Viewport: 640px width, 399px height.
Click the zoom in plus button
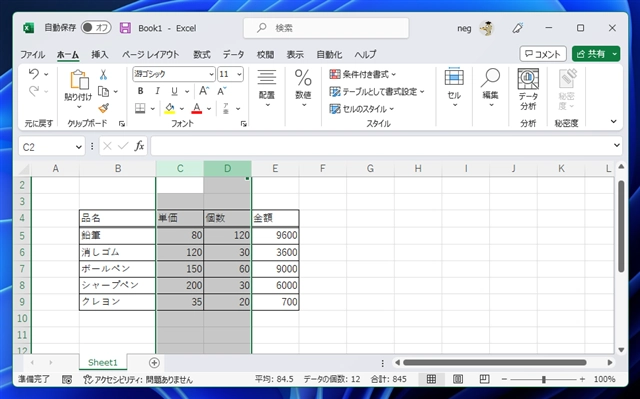582,379
